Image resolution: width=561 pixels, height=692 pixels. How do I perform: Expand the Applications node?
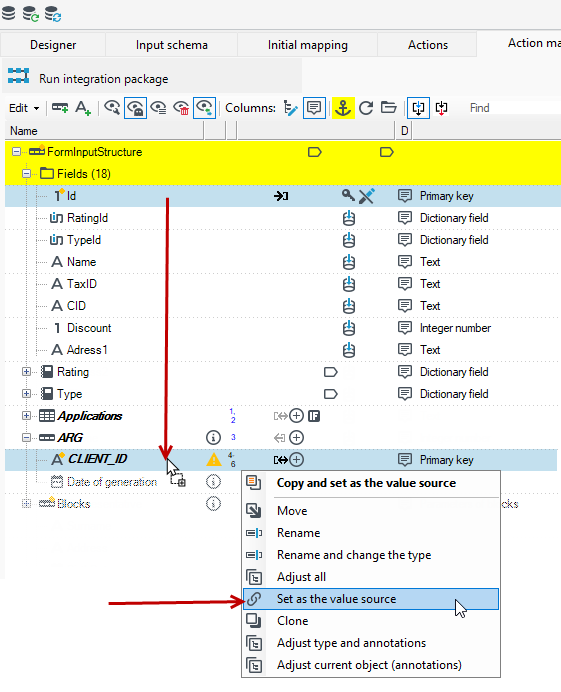(26, 416)
